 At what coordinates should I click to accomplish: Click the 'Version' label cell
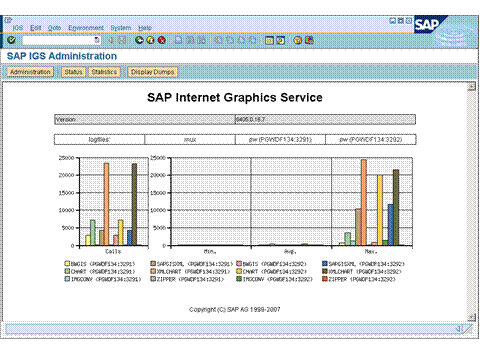(x=145, y=119)
